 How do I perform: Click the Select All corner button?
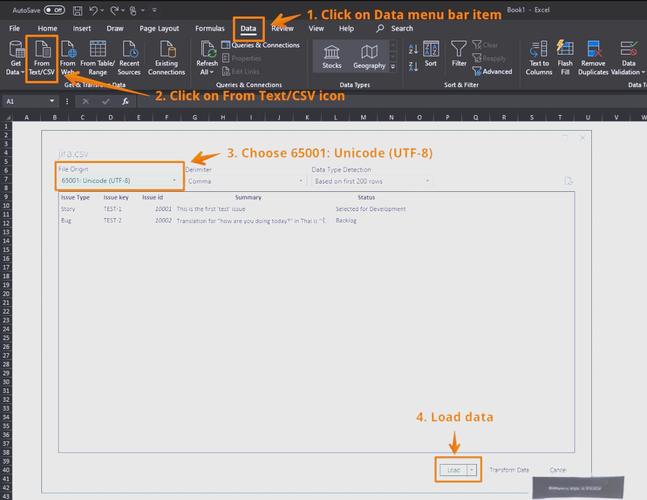pyautogui.click(x=7, y=118)
